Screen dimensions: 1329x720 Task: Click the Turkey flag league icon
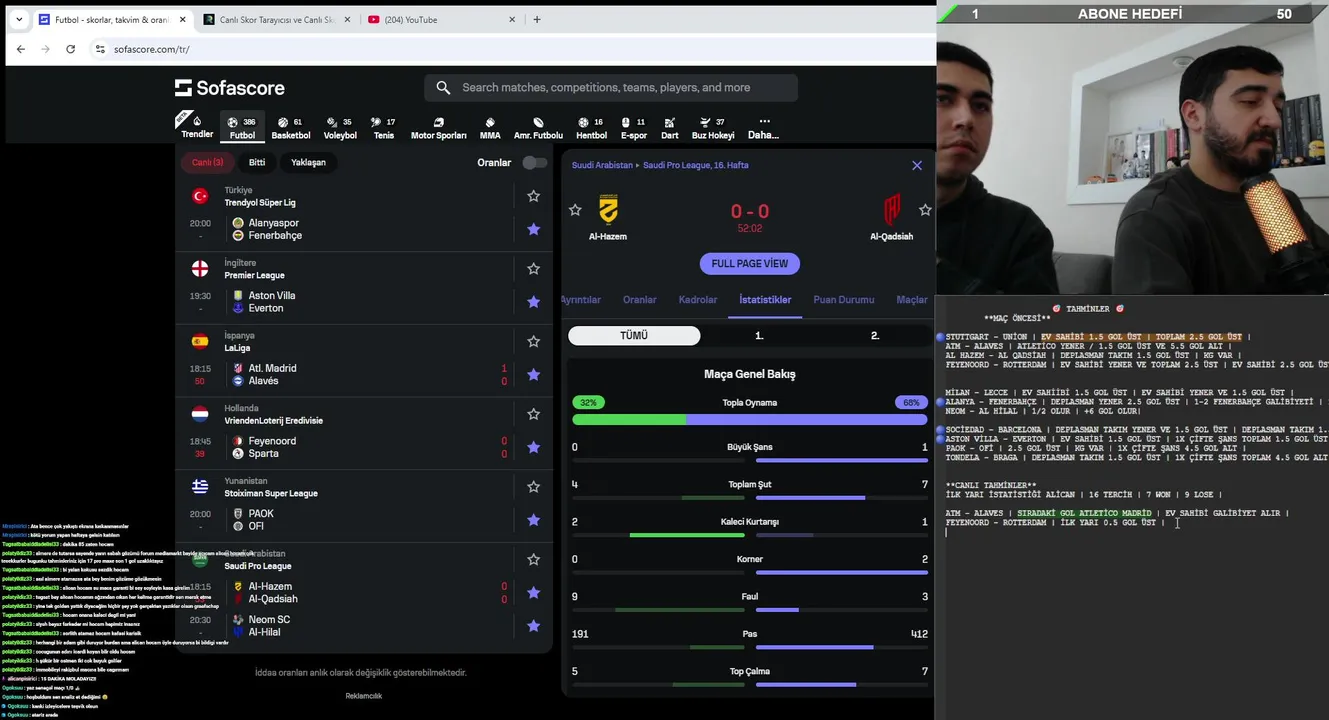(x=200, y=196)
